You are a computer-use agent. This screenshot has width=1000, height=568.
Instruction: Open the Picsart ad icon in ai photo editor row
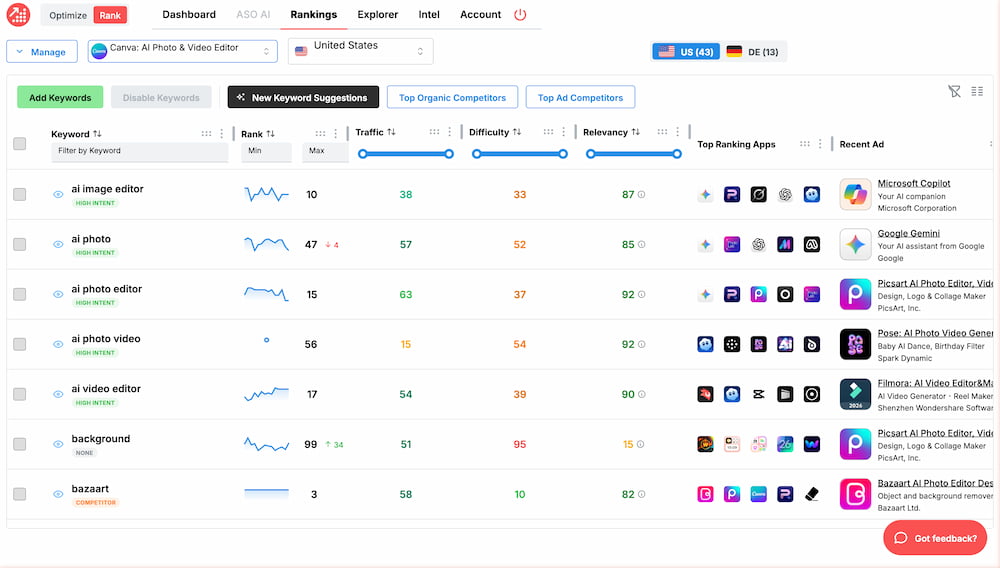[x=855, y=295]
